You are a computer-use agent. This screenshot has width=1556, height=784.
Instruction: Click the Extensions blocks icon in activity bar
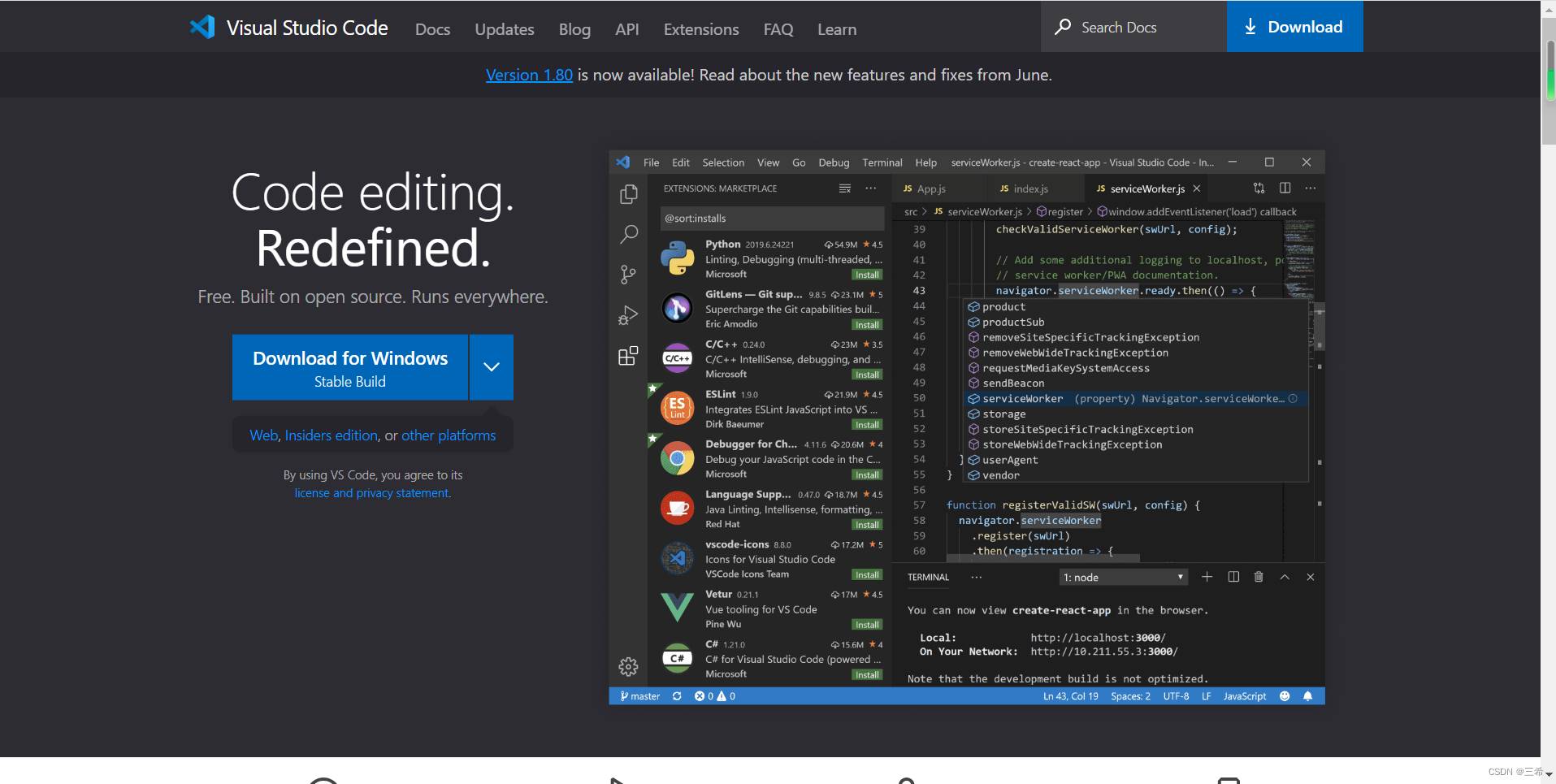coord(628,356)
